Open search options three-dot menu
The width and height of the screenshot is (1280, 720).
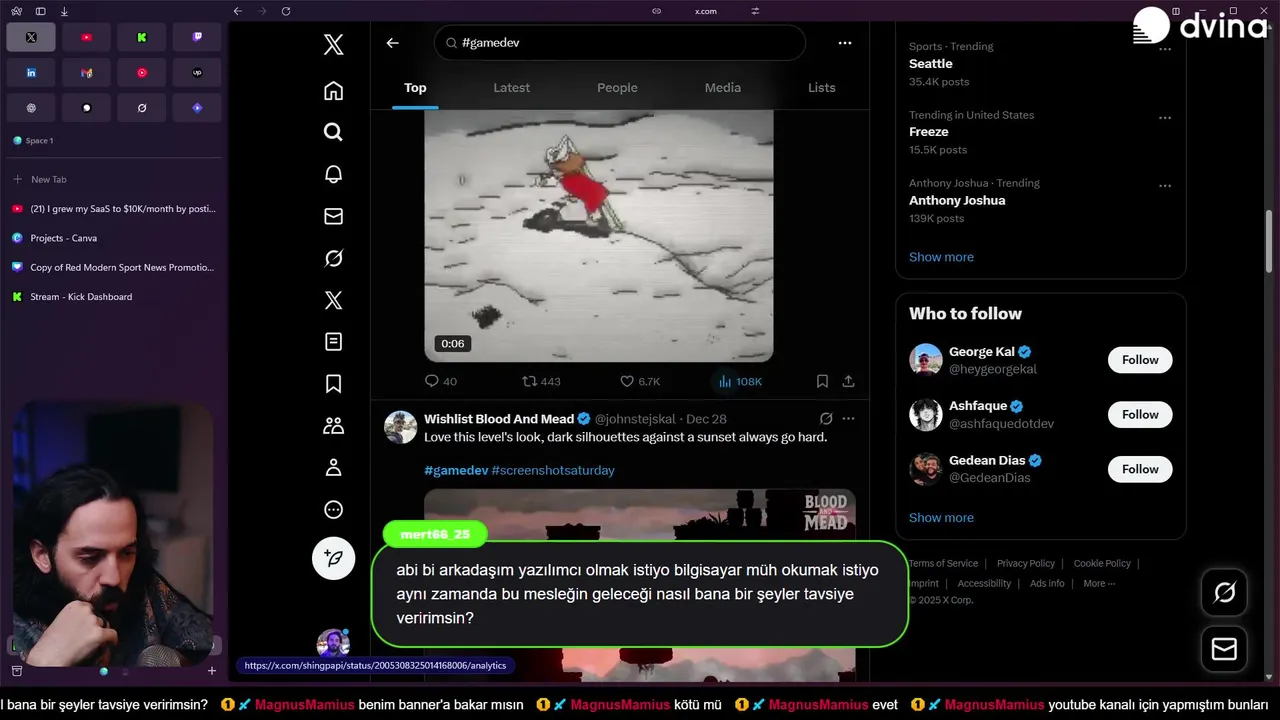pyautogui.click(x=845, y=43)
